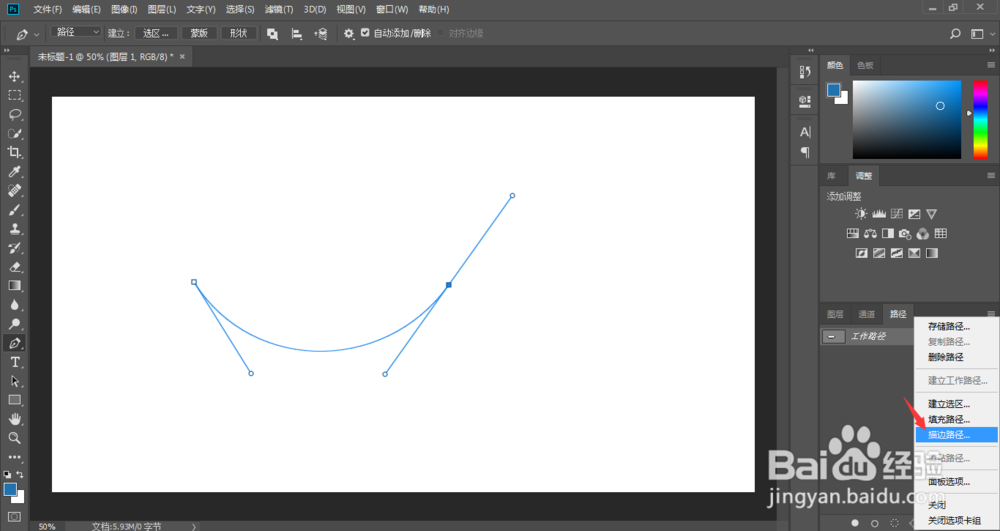Switch to the 色板 tab
The height and width of the screenshot is (531, 1000).
click(x=865, y=65)
